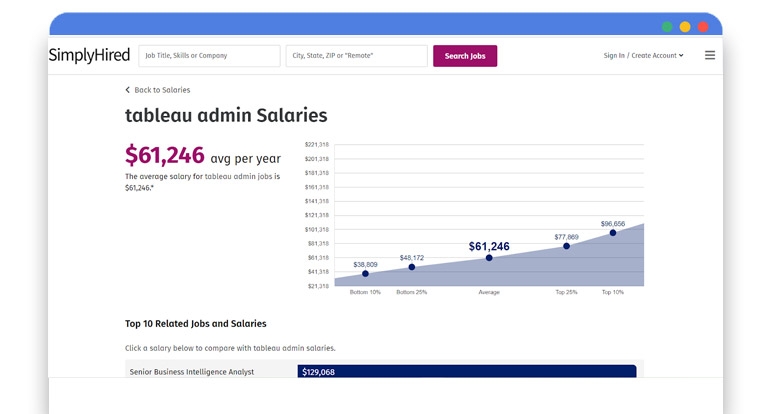Open Senior Business Intelligence Analyst row
The image size is (762, 414).
tap(192, 372)
